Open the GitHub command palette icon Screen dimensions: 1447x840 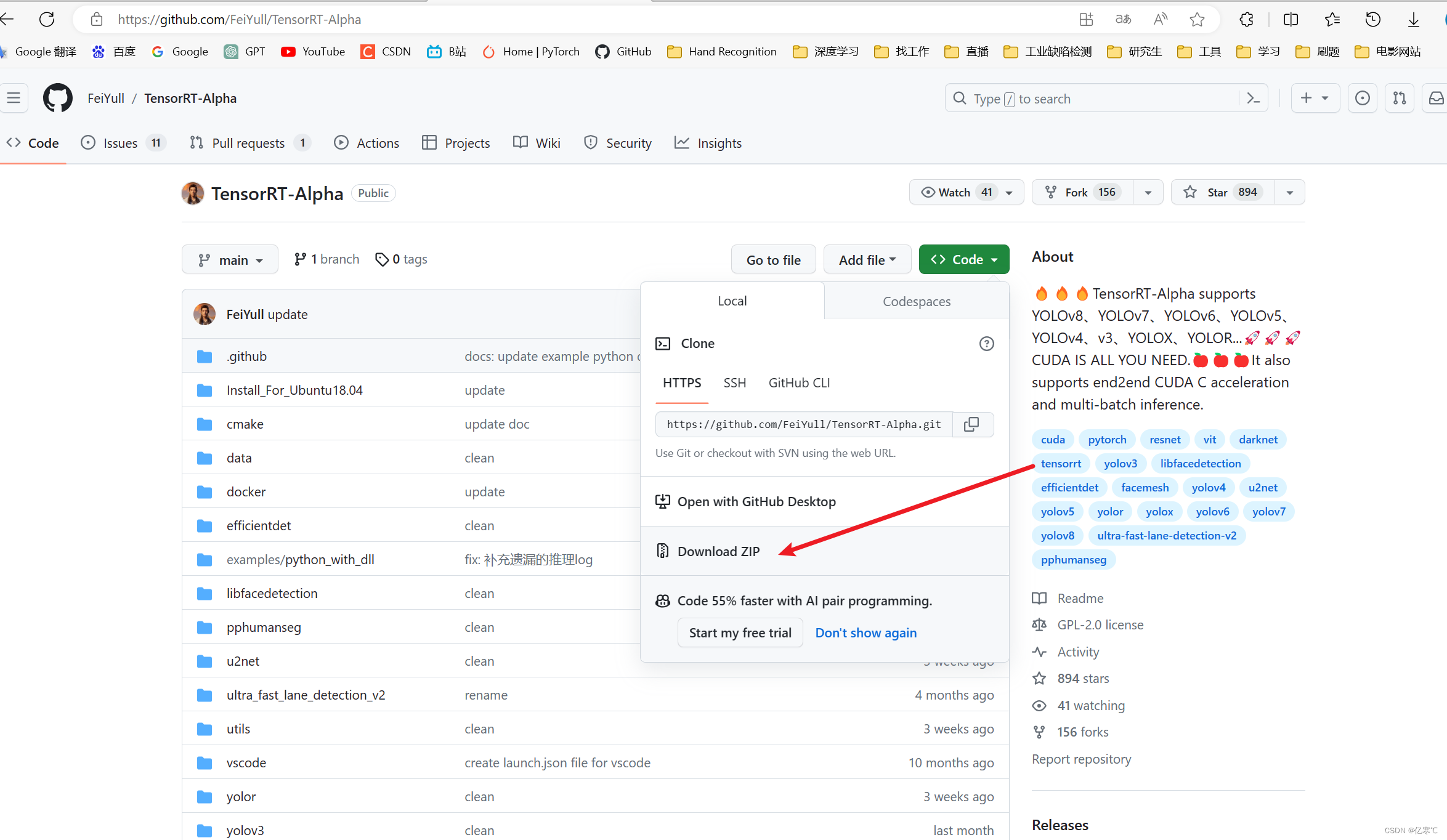1253,99
